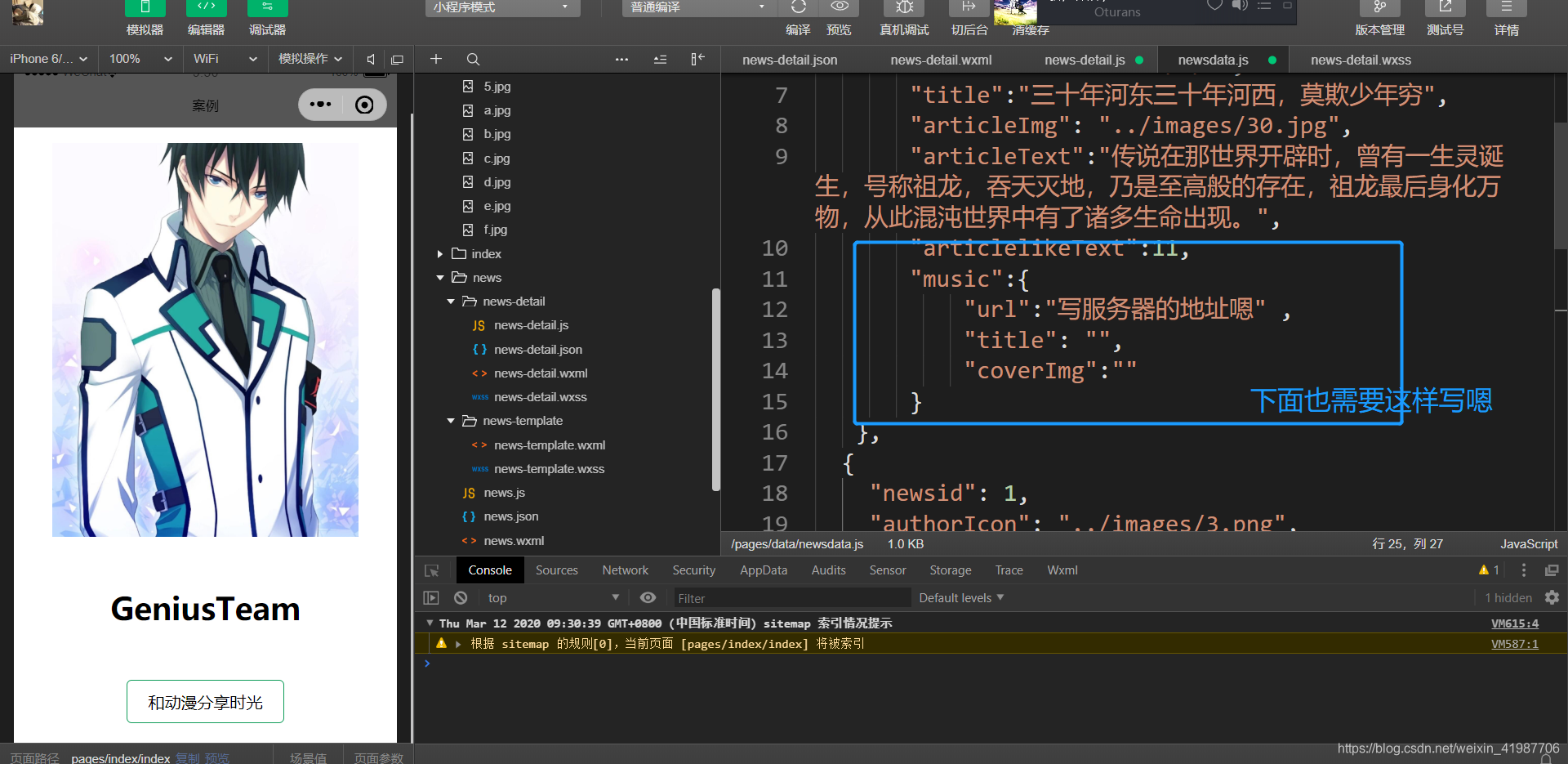This screenshot has width=1568, height=764.
Task: Click the collapse-all folders icon
Action: pos(660,59)
